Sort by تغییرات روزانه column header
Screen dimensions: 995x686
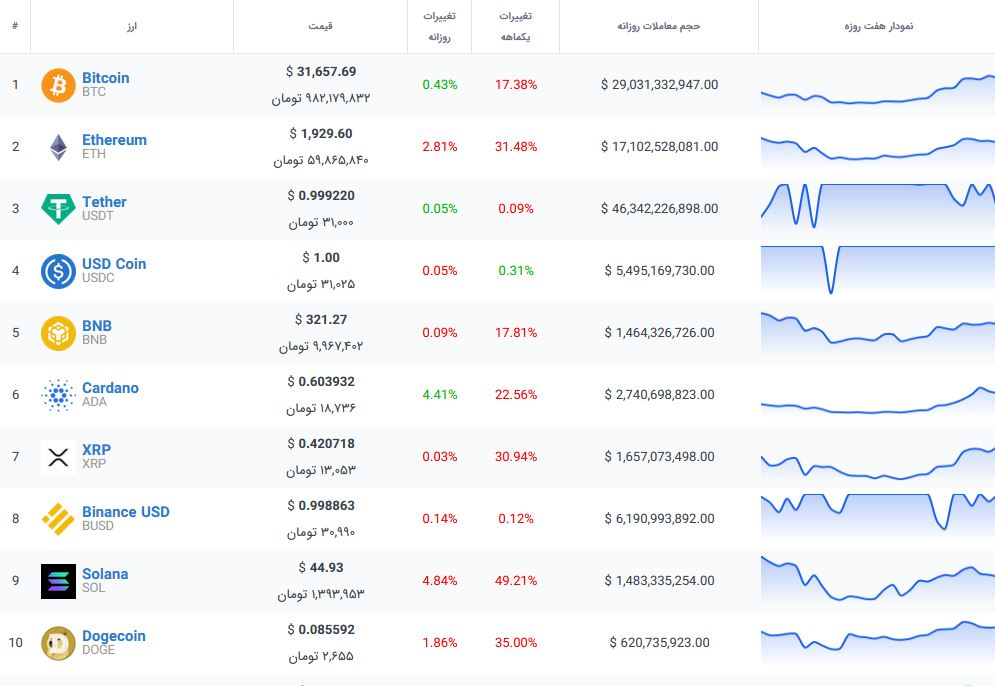439,26
